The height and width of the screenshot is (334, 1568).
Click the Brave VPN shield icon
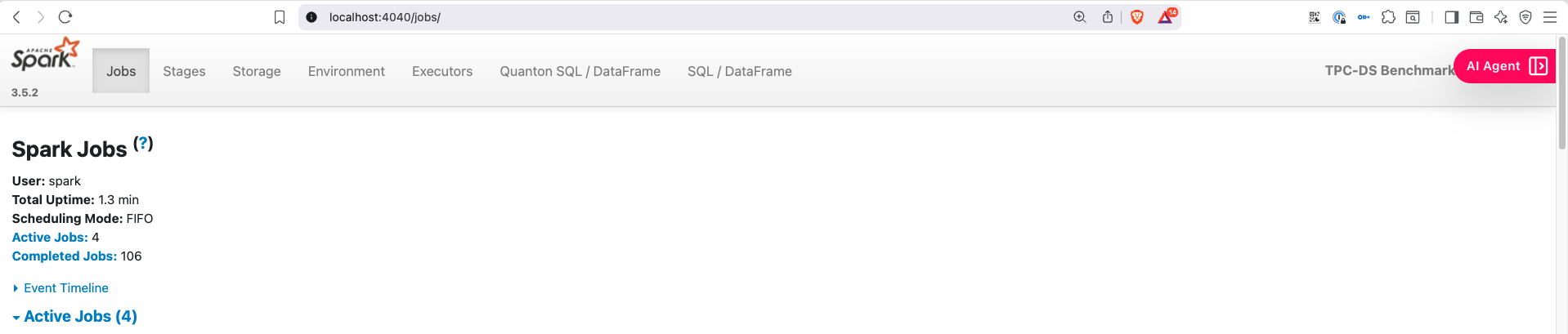[1525, 17]
